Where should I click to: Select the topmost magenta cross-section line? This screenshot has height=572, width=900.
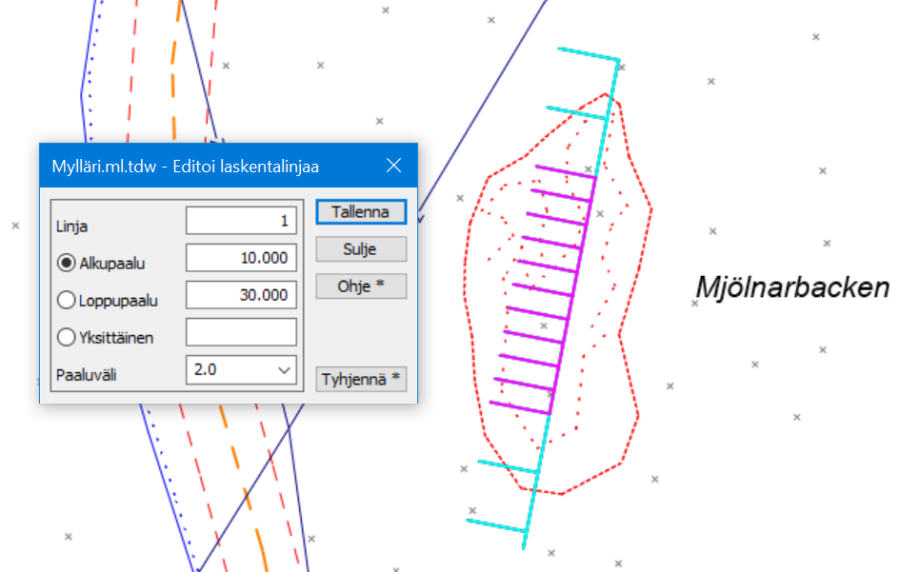(x=566, y=172)
